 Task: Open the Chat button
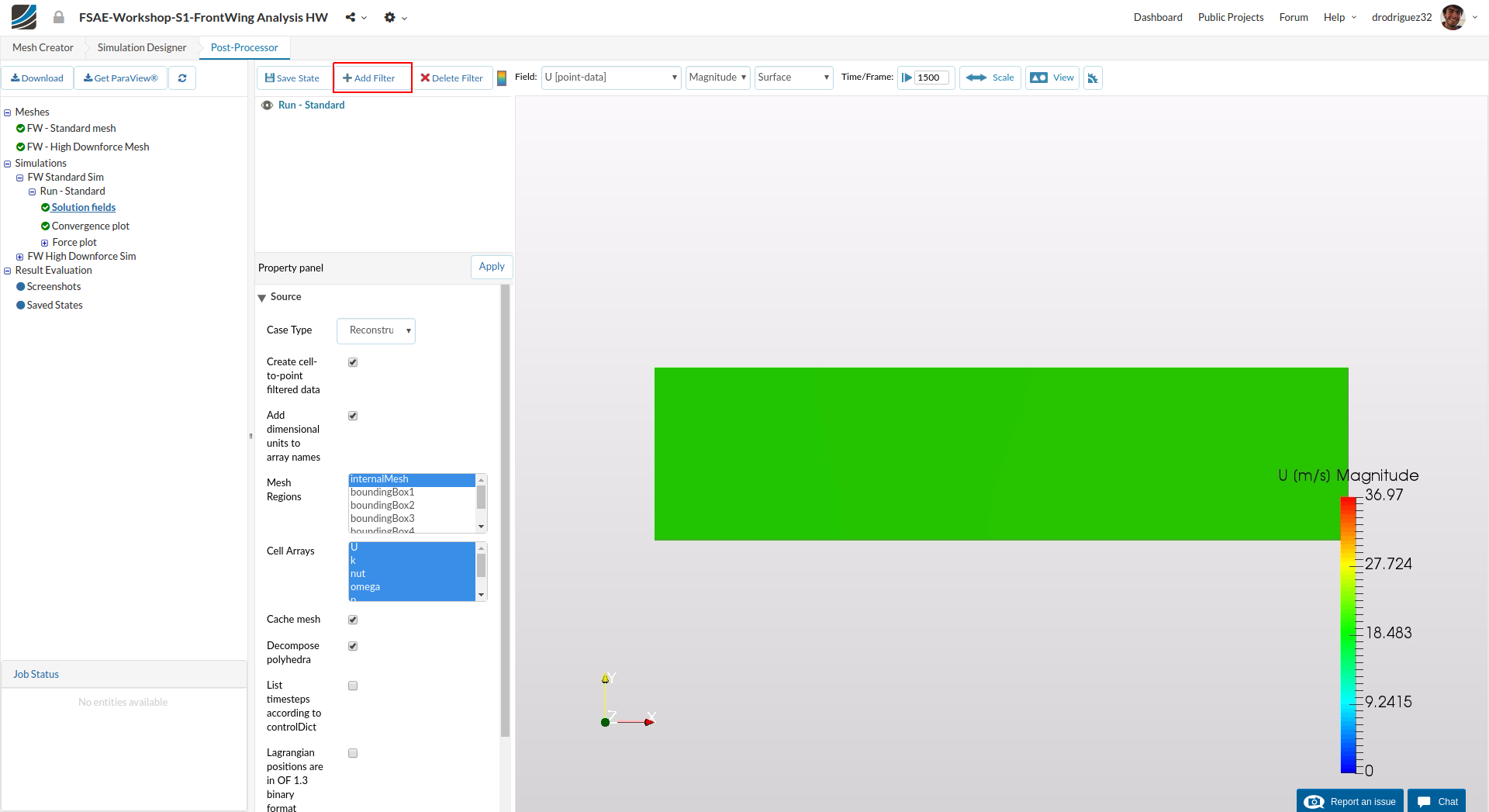click(1437, 801)
